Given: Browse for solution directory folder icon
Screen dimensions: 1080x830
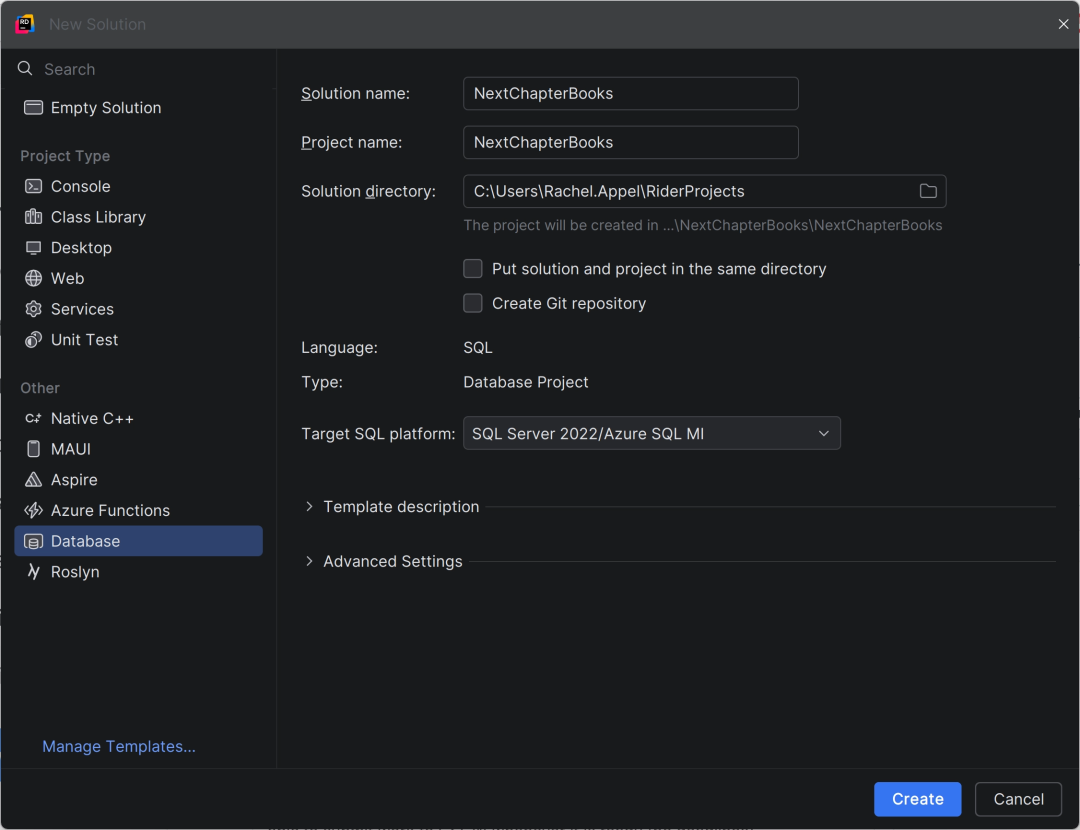Looking at the screenshot, I should [928, 191].
